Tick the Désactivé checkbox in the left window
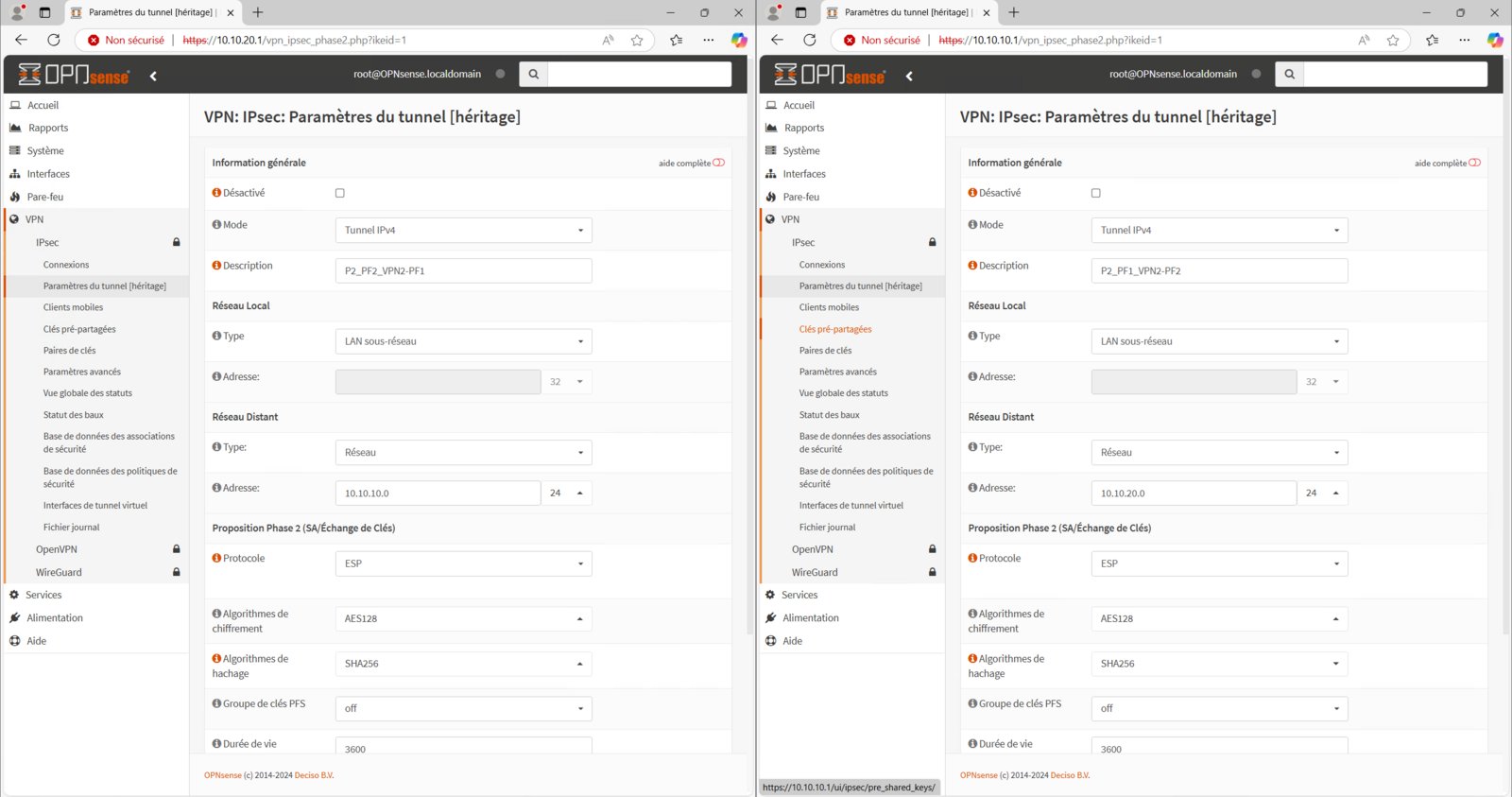This screenshot has width=1512, height=797. (x=340, y=193)
